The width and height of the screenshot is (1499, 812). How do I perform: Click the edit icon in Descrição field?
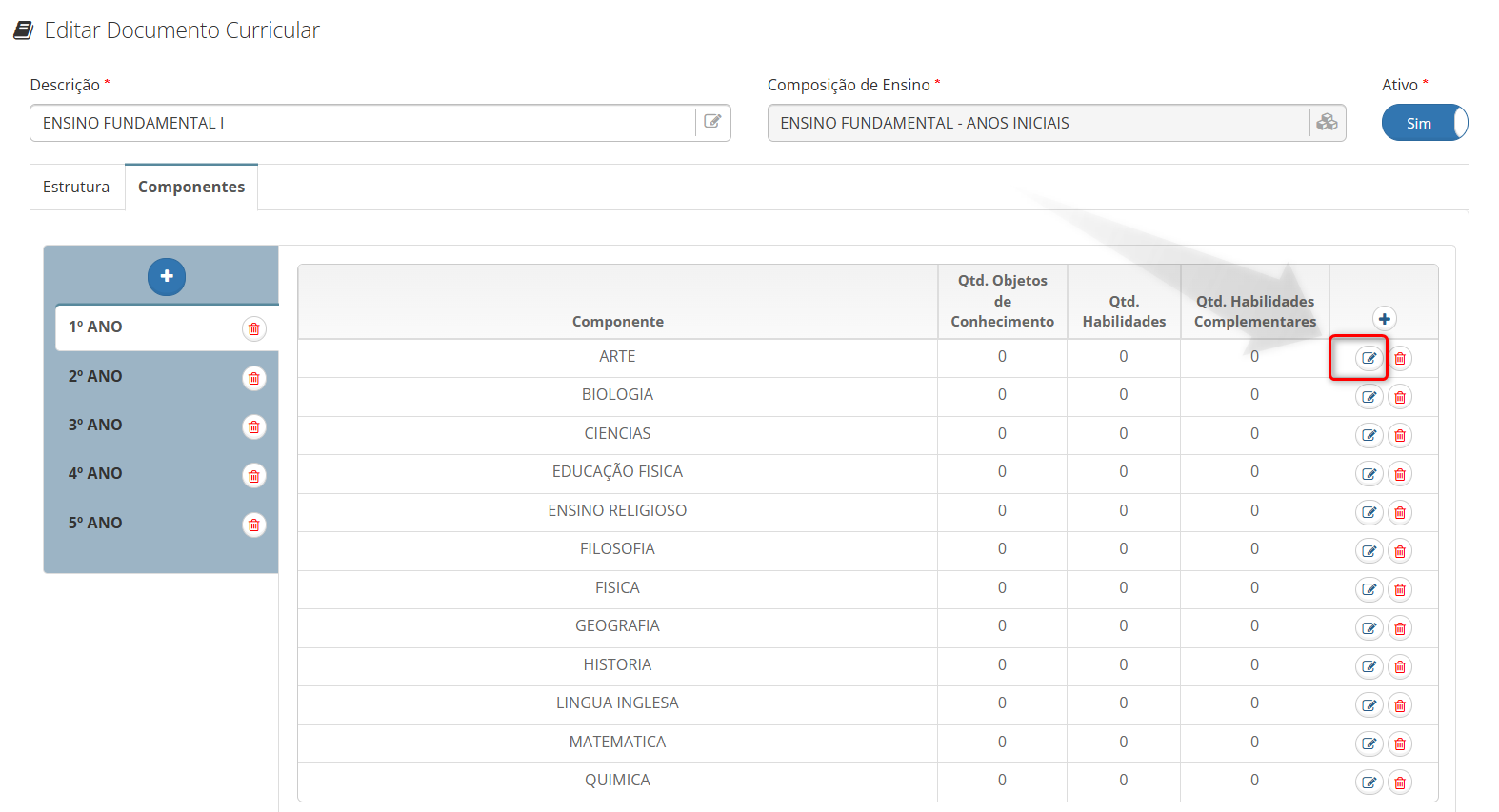pos(712,122)
